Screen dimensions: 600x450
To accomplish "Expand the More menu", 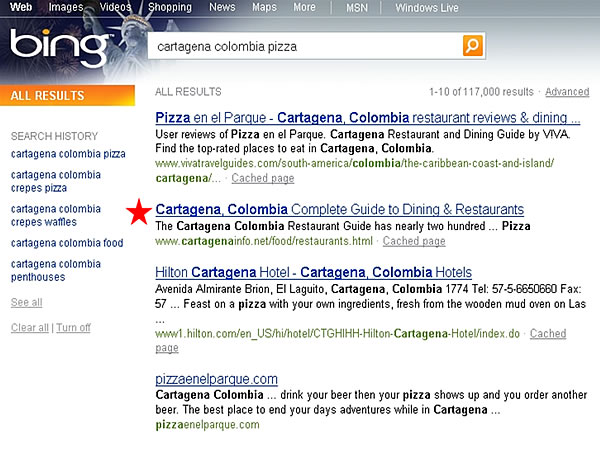I will coord(304,7).
